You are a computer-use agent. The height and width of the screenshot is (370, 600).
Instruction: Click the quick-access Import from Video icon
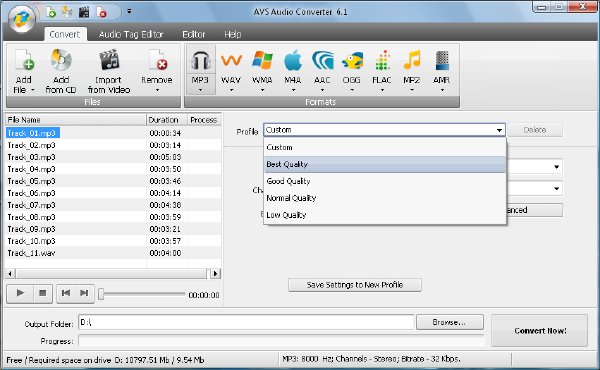click(x=84, y=12)
